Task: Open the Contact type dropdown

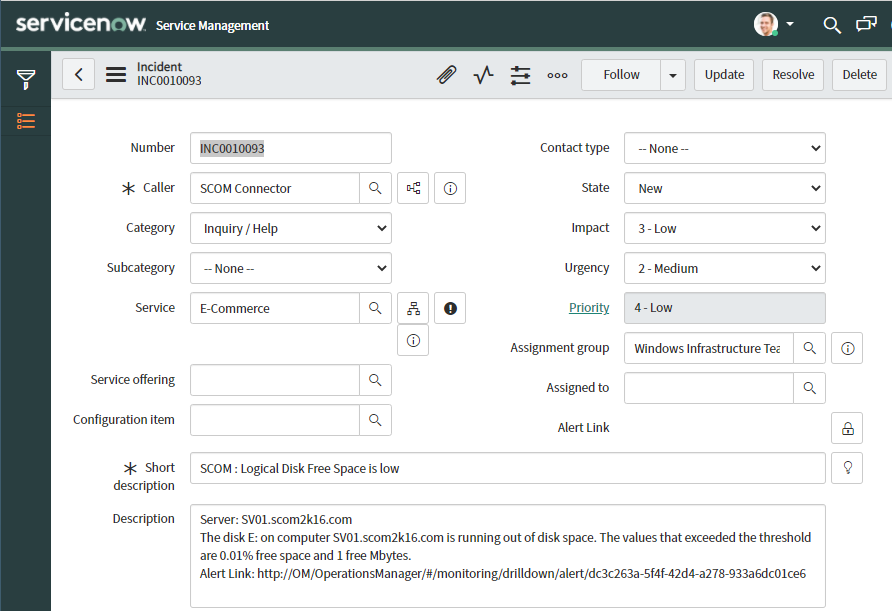Action: (x=725, y=148)
